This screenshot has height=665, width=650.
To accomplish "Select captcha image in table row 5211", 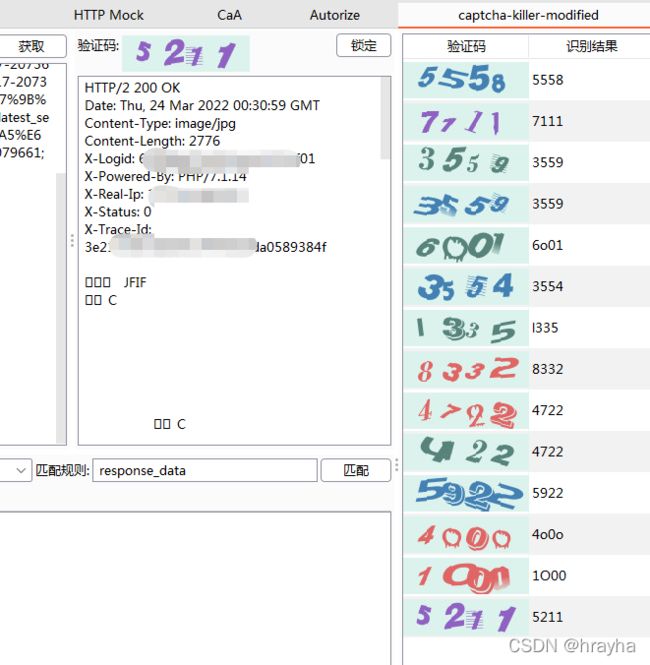I will (x=466, y=617).
